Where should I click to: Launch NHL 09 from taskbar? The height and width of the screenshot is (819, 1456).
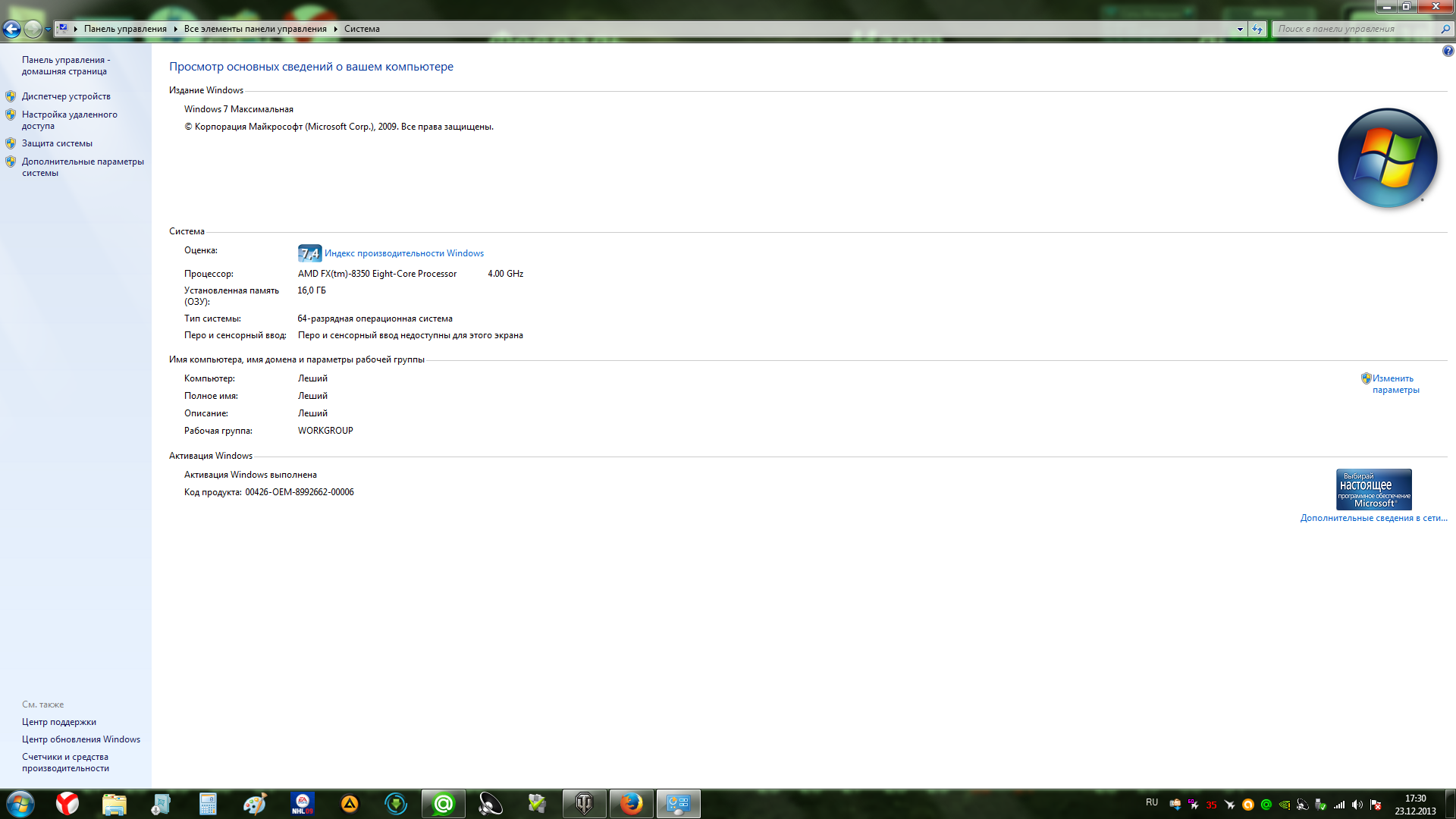pos(302,804)
